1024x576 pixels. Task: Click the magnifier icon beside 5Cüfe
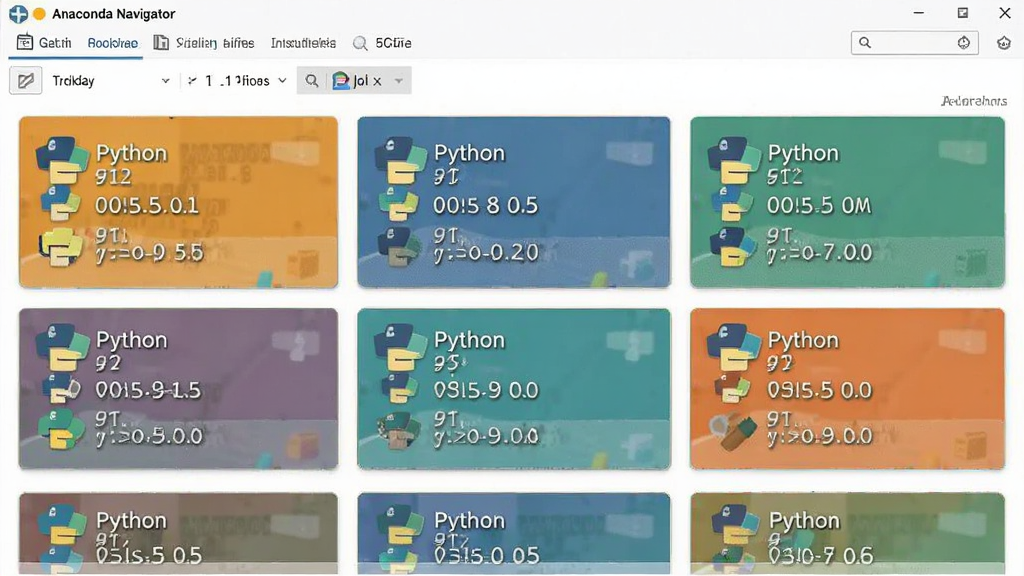360,43
